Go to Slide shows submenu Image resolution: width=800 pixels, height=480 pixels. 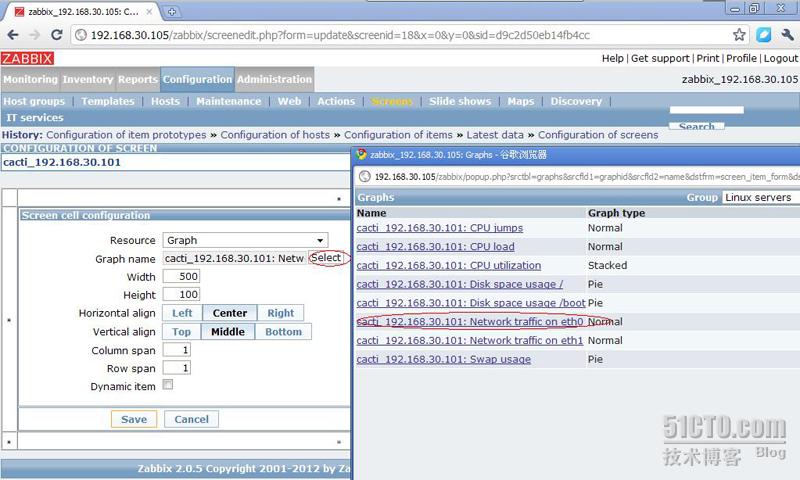click(460, 101)
